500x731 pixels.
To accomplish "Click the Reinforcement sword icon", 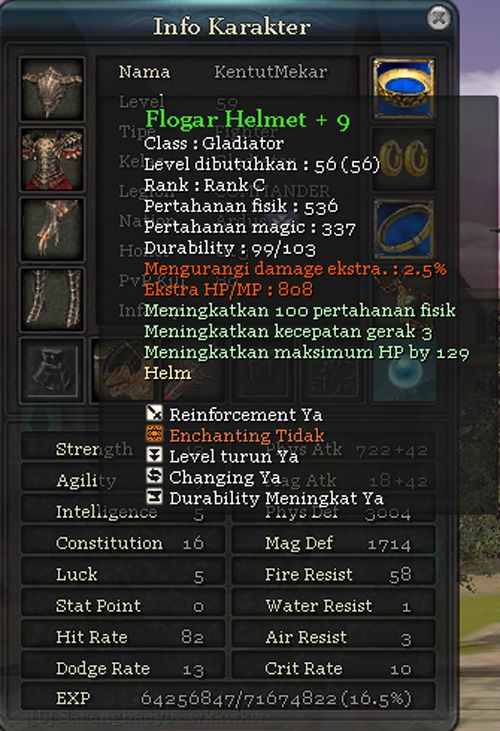I will pyautogui.click(x=154, y=414).
